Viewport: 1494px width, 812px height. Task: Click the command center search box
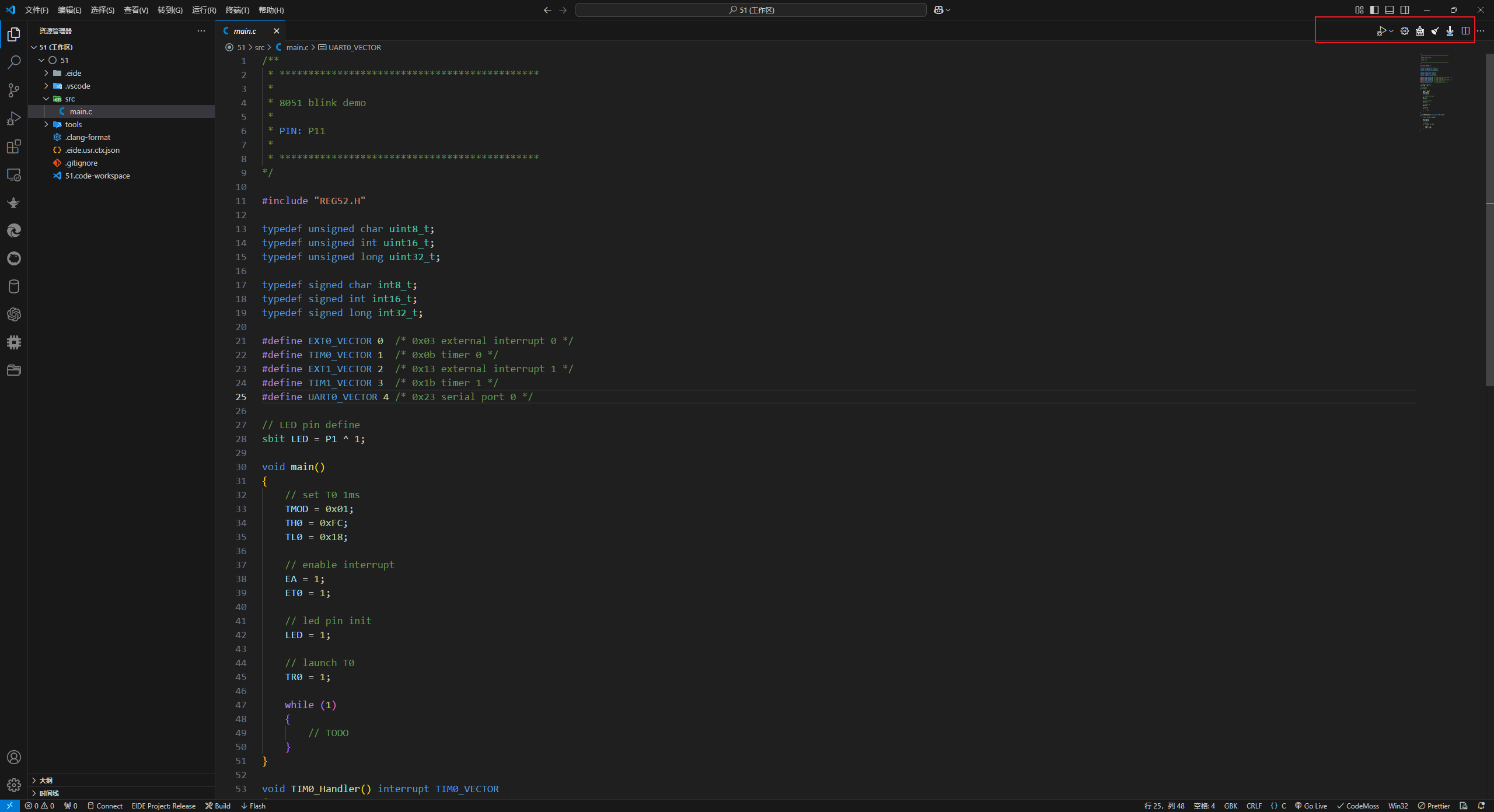pyautogui.click(x=751, y=10)
